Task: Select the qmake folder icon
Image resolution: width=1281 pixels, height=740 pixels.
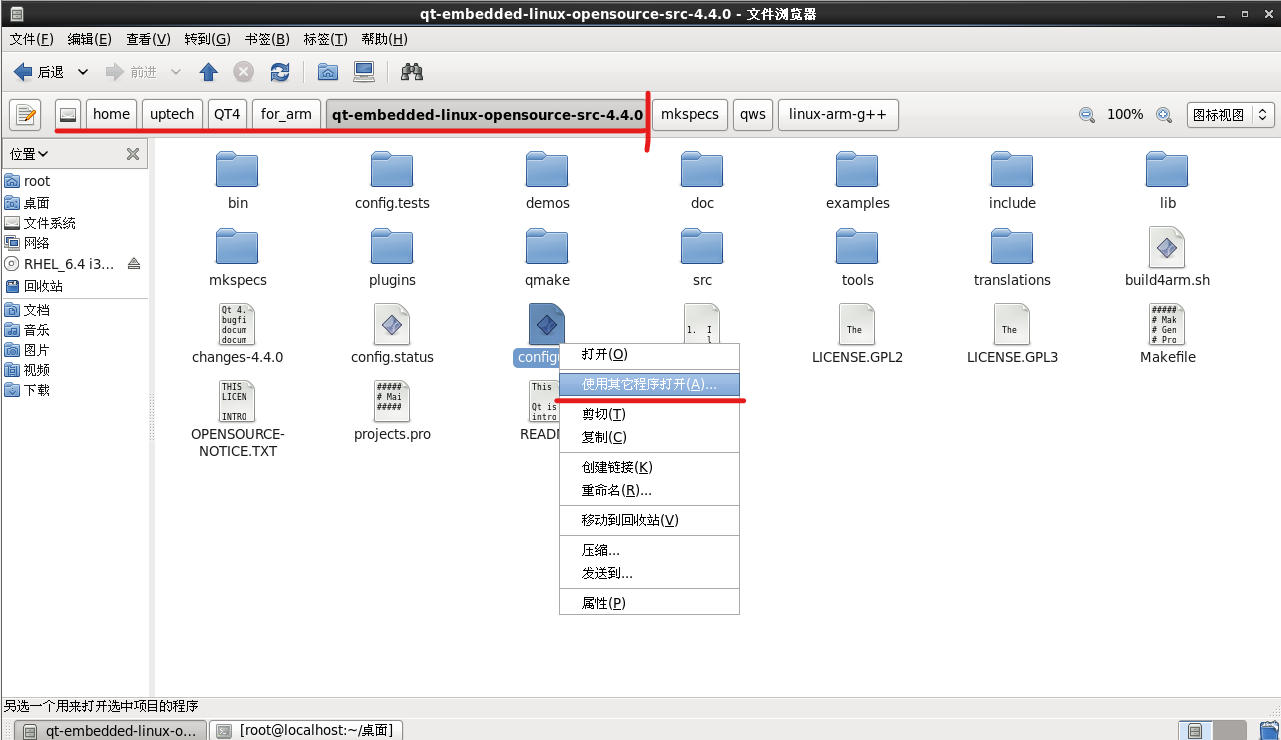Action: (x=547, y=246)
